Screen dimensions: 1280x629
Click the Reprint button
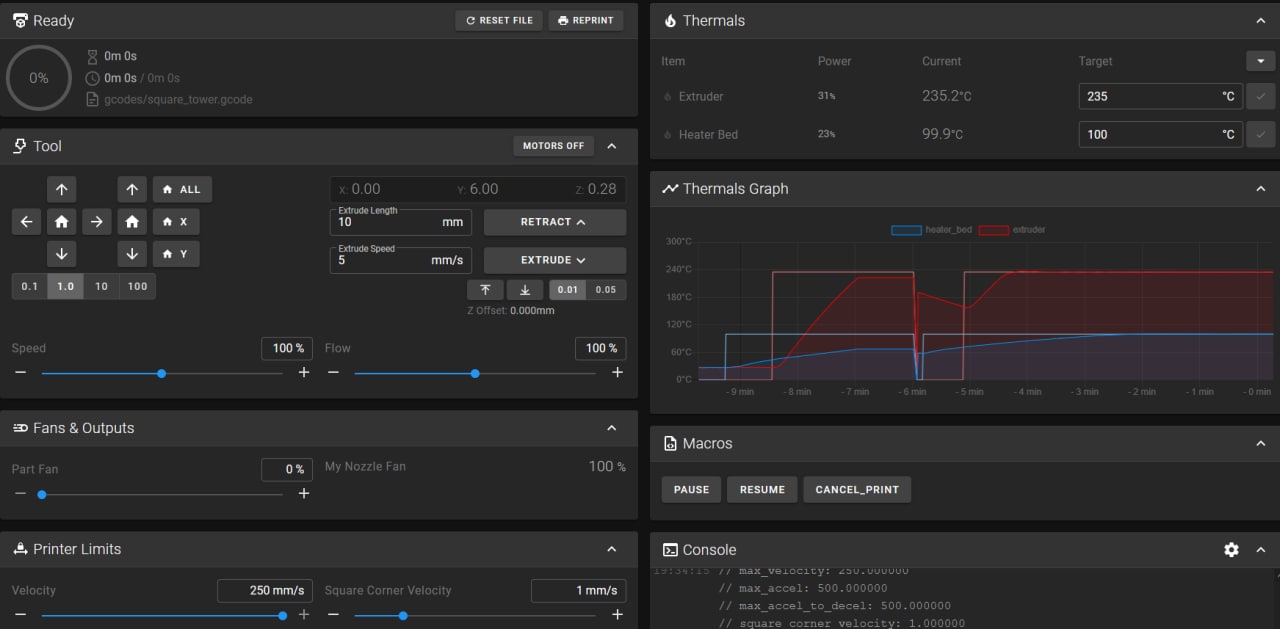(x=586, y=20)
